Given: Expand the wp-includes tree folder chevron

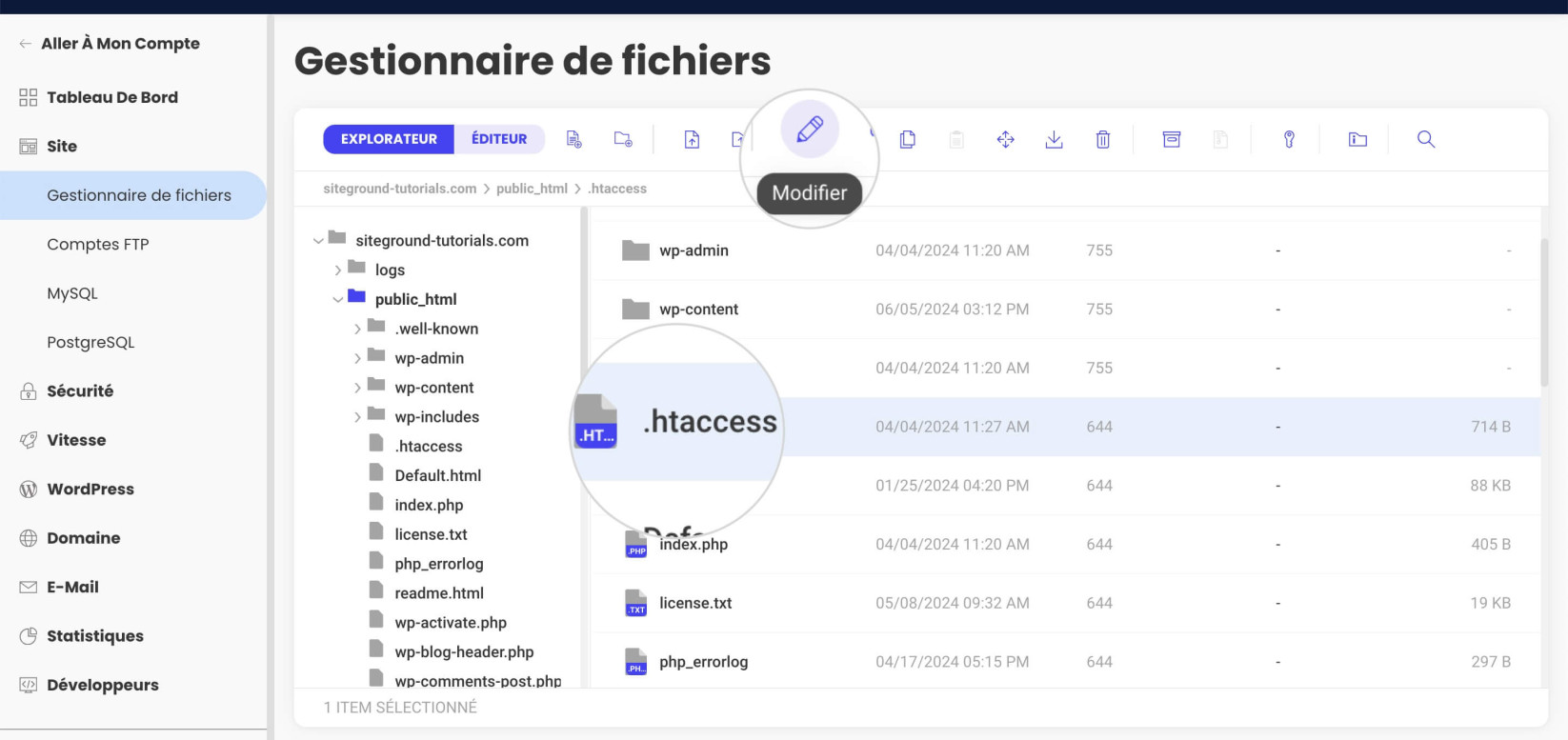Looking at the screenshot, I should point(357,417).
